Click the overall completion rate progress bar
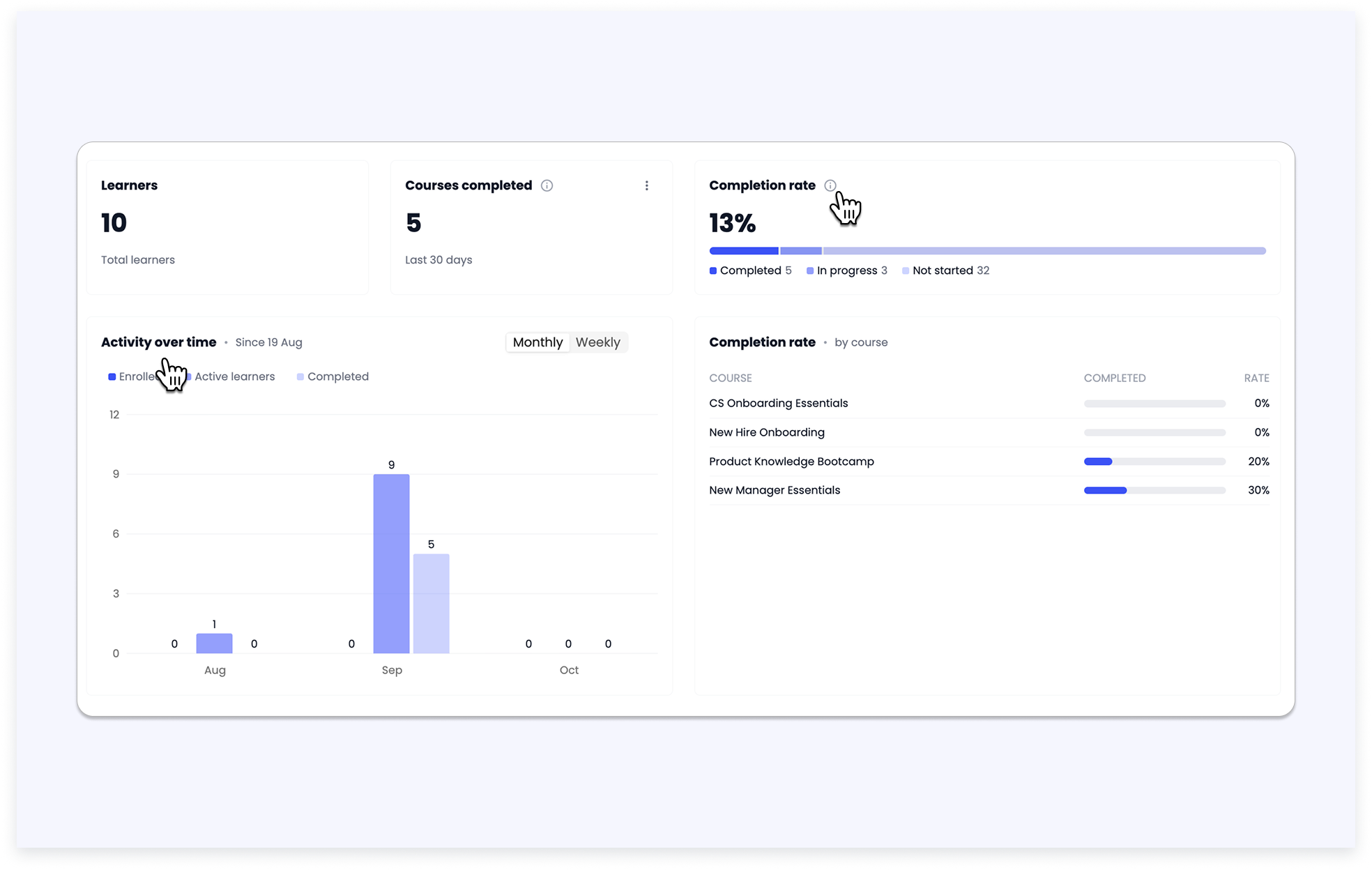 click(x=987, y=251)
